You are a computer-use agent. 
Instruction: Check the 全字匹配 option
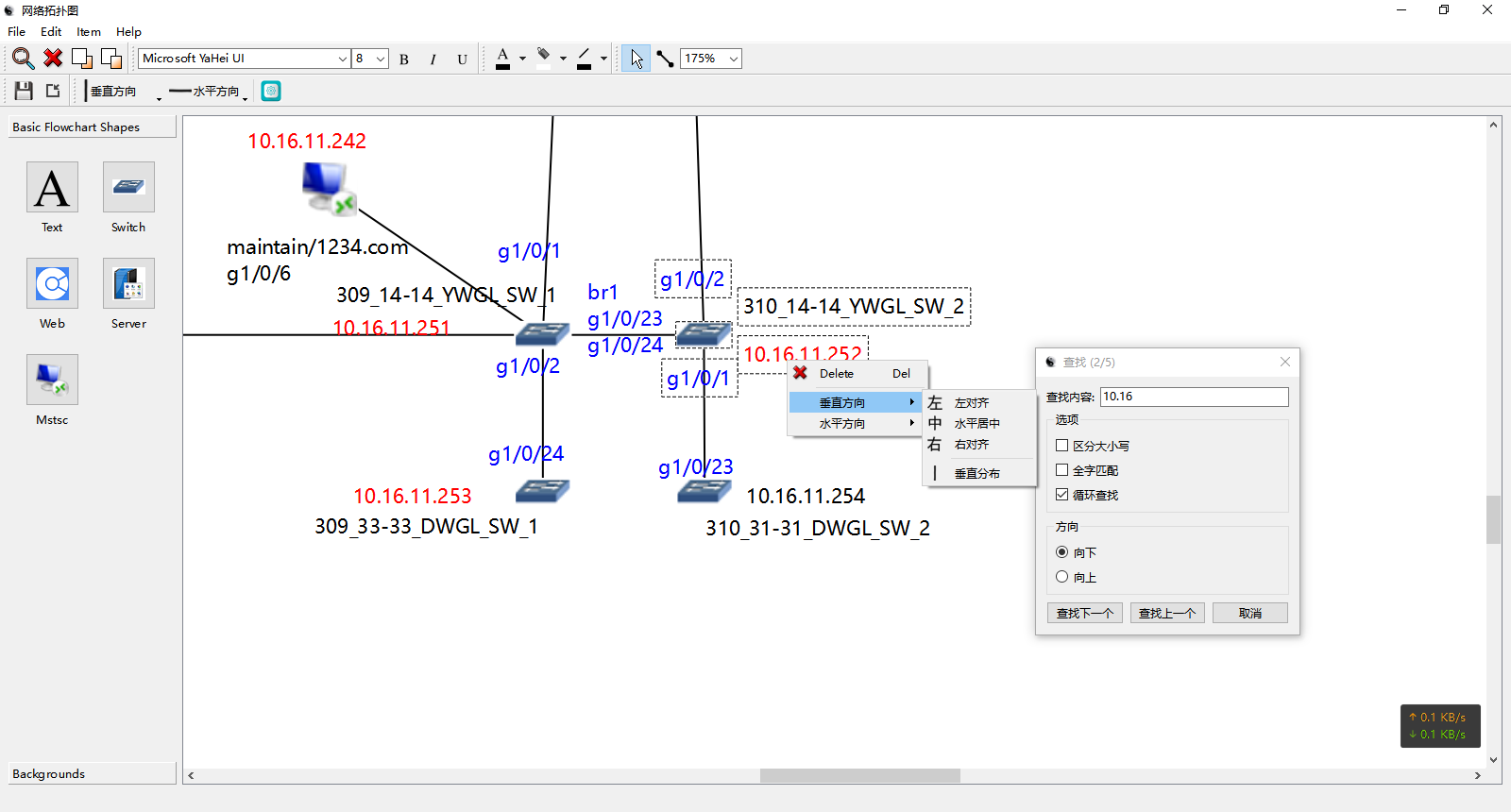pos(1062,470)
